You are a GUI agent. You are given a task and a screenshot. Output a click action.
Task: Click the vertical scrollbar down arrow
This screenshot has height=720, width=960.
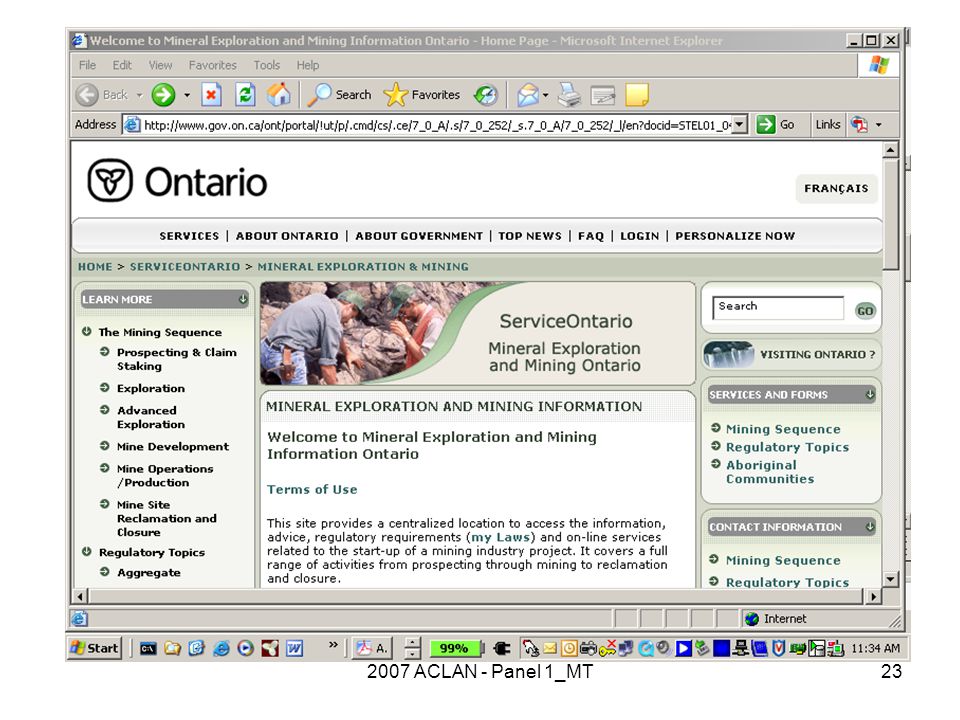pos(891,579)
